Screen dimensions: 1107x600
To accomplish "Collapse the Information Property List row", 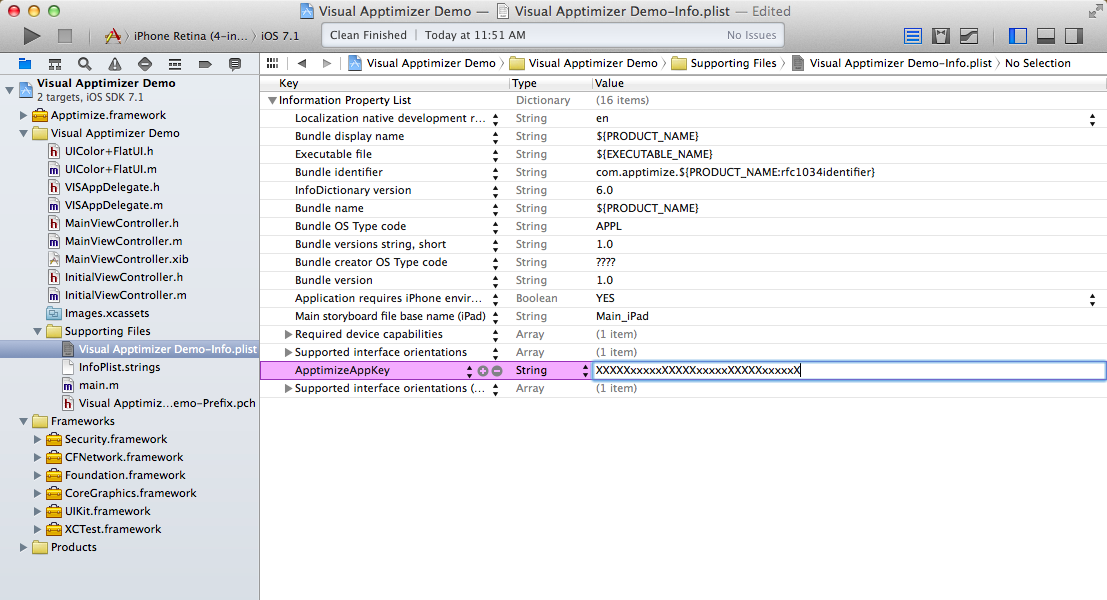I will (272, 100).
